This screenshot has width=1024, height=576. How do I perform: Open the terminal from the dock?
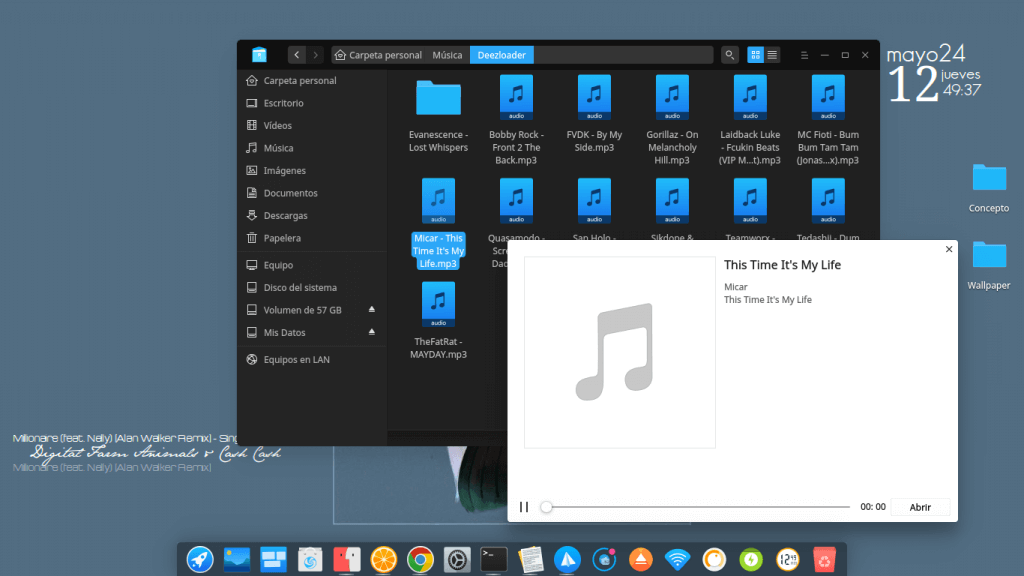point(493,559)
